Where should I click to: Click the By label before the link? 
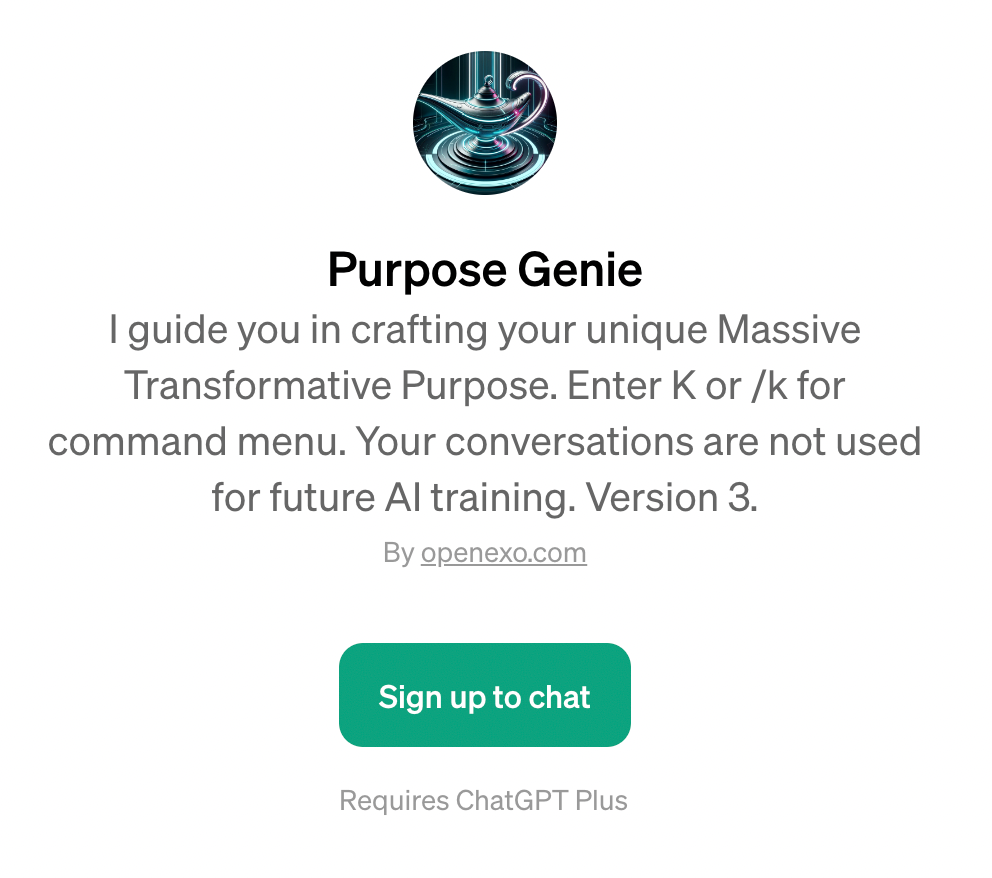pyautogui.click(x=399, y=553)
